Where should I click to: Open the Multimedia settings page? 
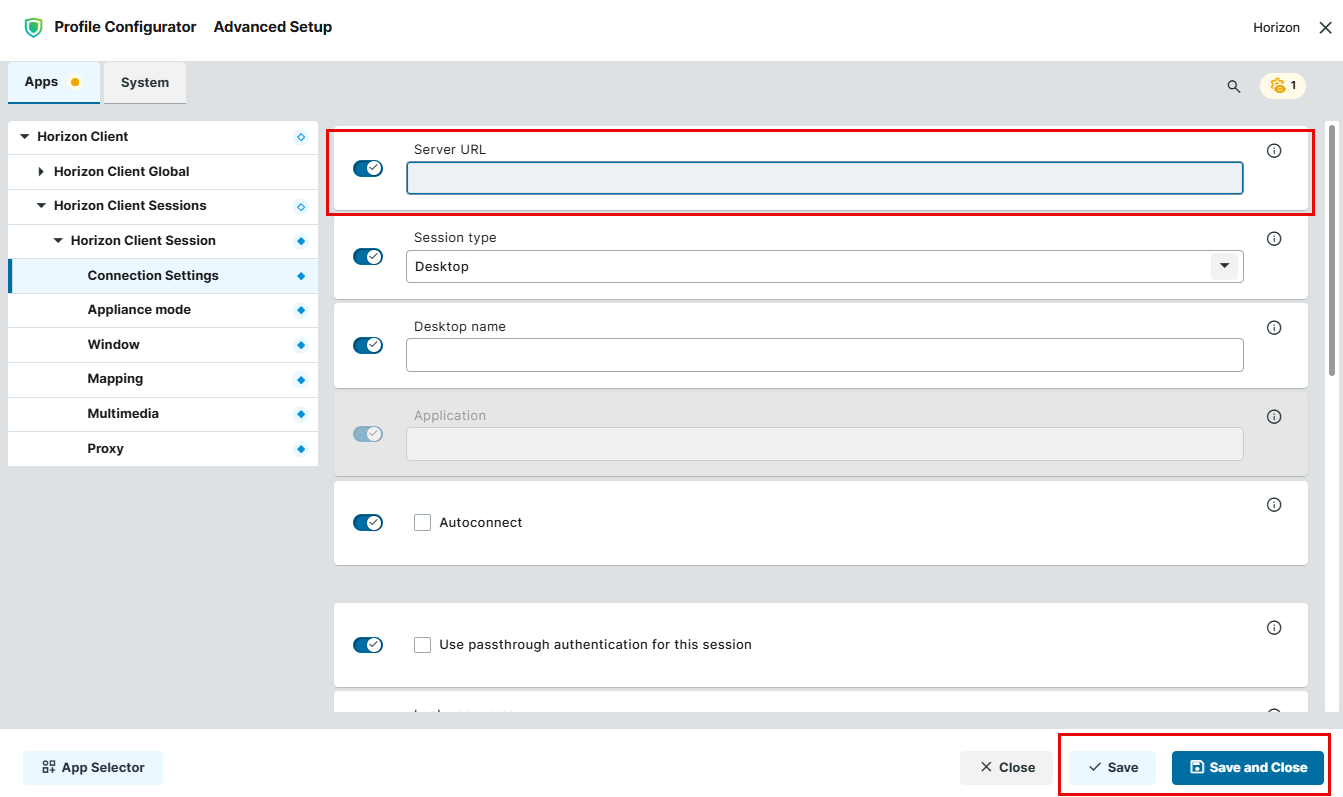tap(163, 414)
